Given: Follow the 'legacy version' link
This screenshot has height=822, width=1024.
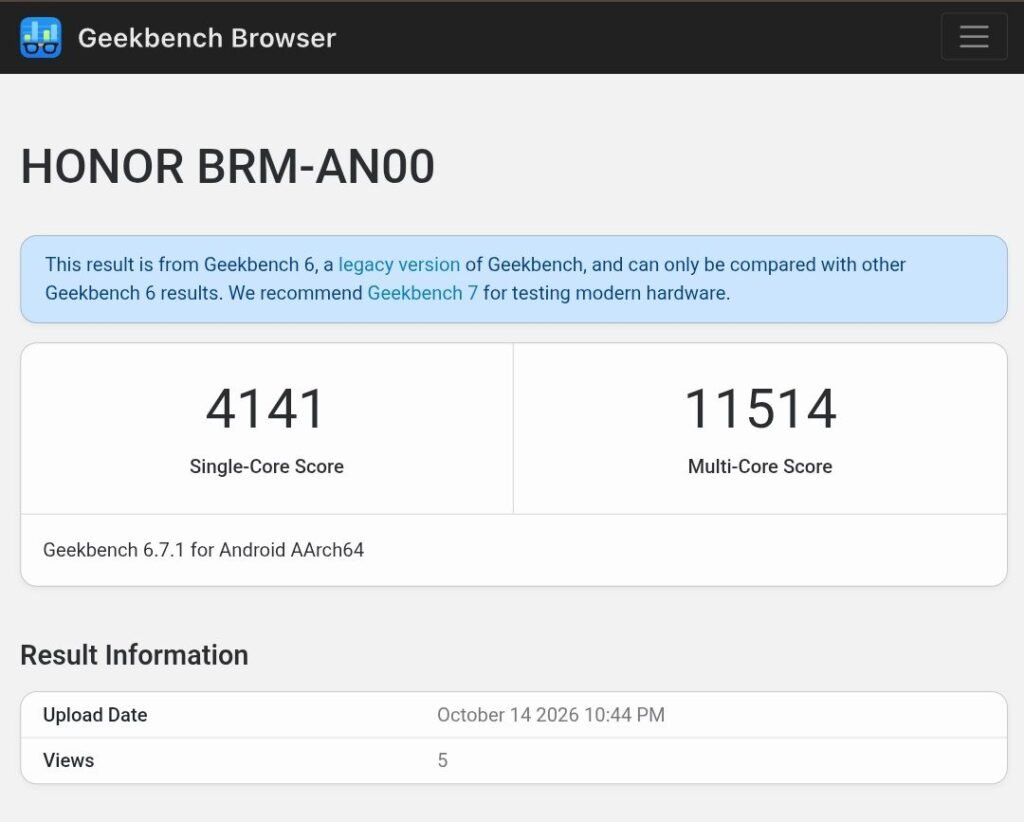Looking at the screenshot, I should (x=399, y=264).
